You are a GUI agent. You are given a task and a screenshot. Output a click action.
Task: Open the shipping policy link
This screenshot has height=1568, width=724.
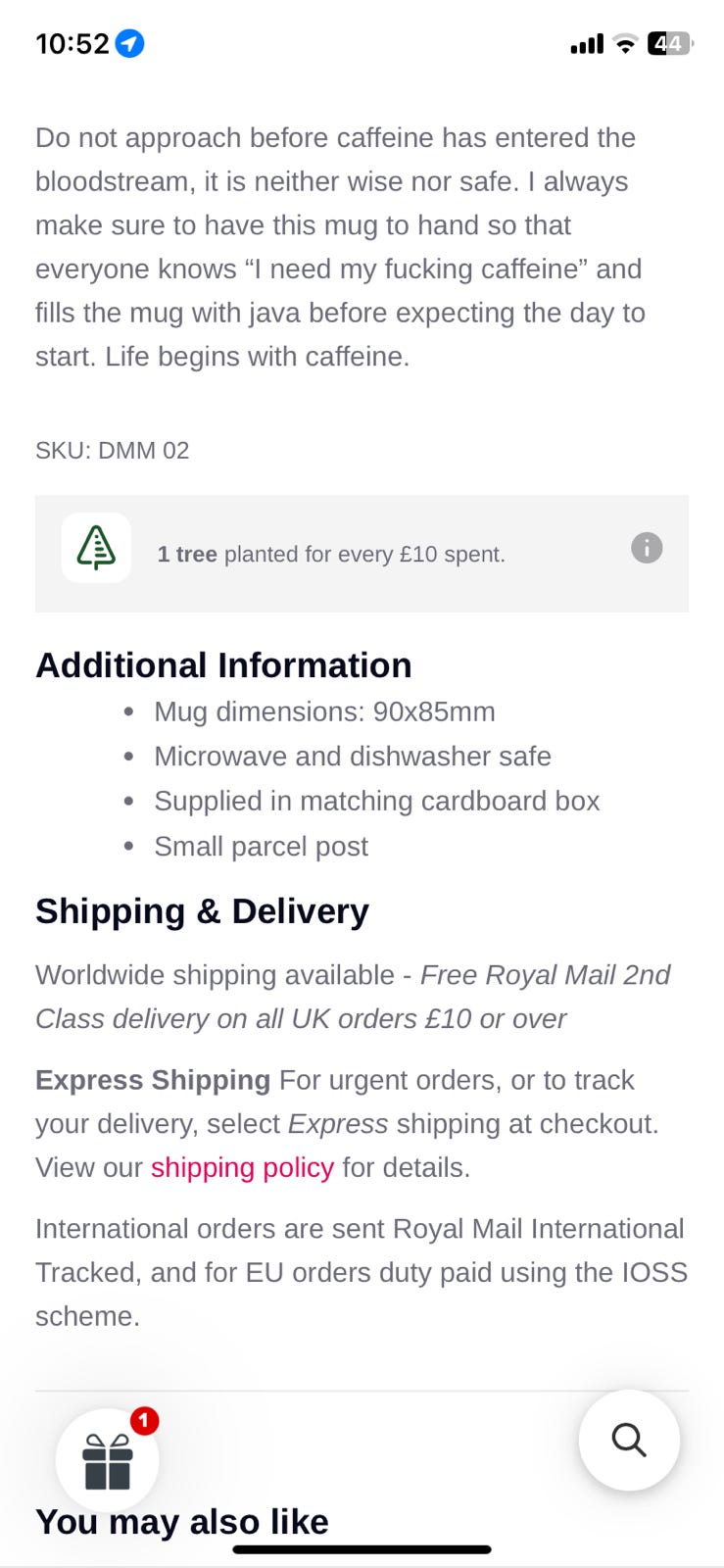pyautogui.click(x=242, y=1167)
